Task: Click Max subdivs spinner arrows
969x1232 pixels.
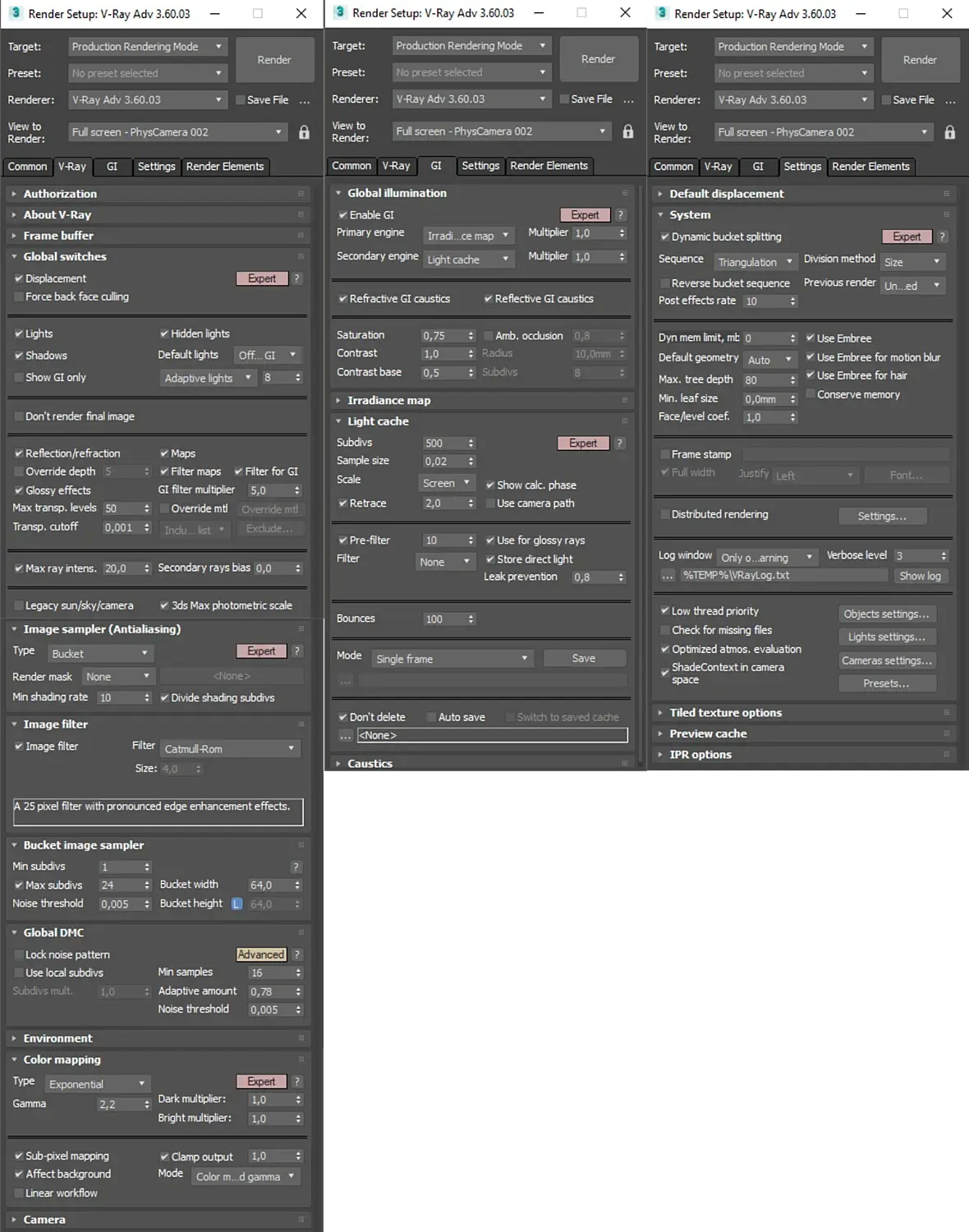Action: tap(147, 885)
